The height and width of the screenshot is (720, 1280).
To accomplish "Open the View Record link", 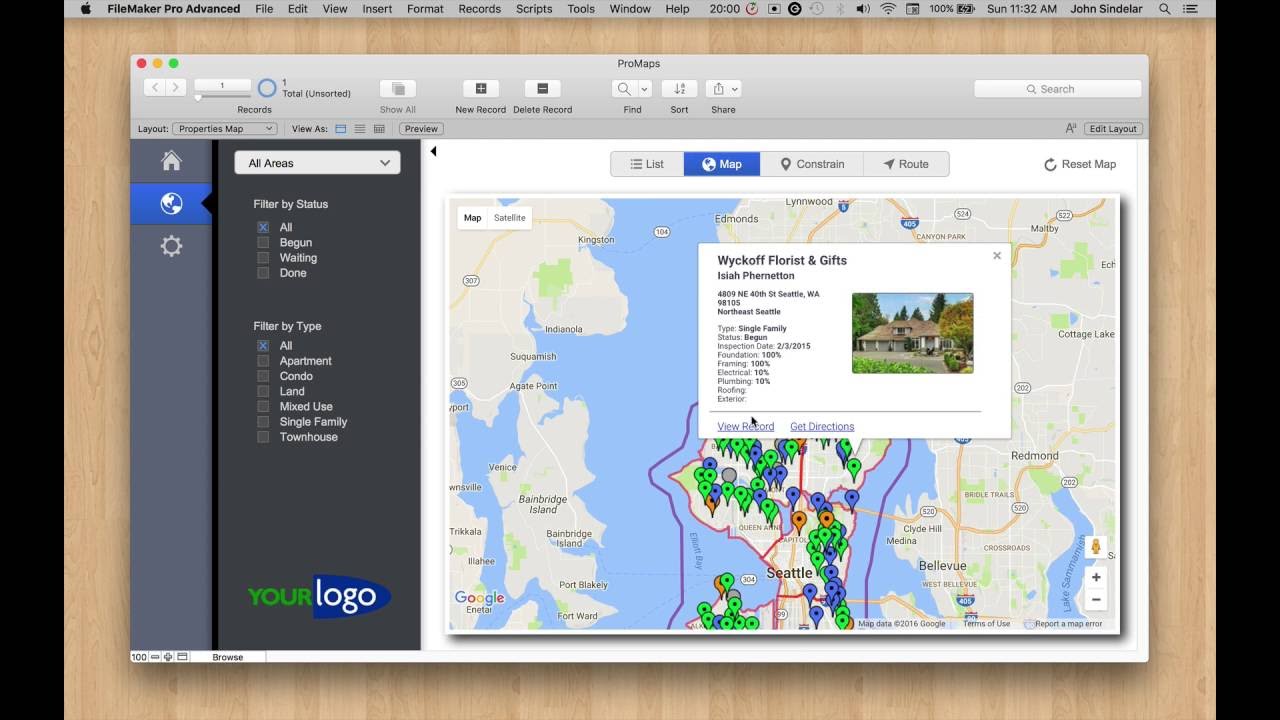I will [x=745, y=427].
